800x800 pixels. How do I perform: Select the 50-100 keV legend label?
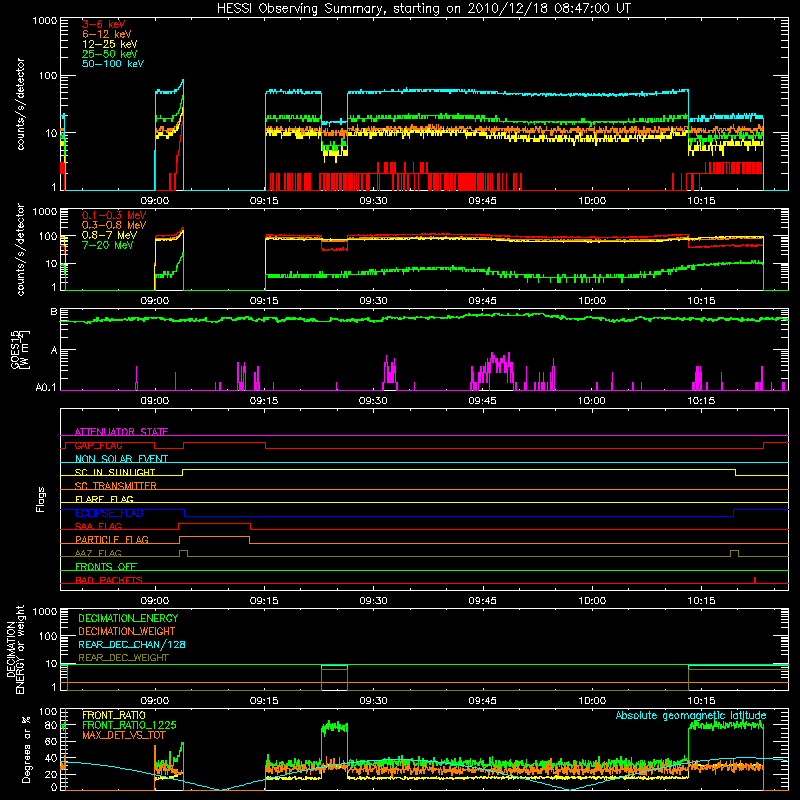[112, 64]
